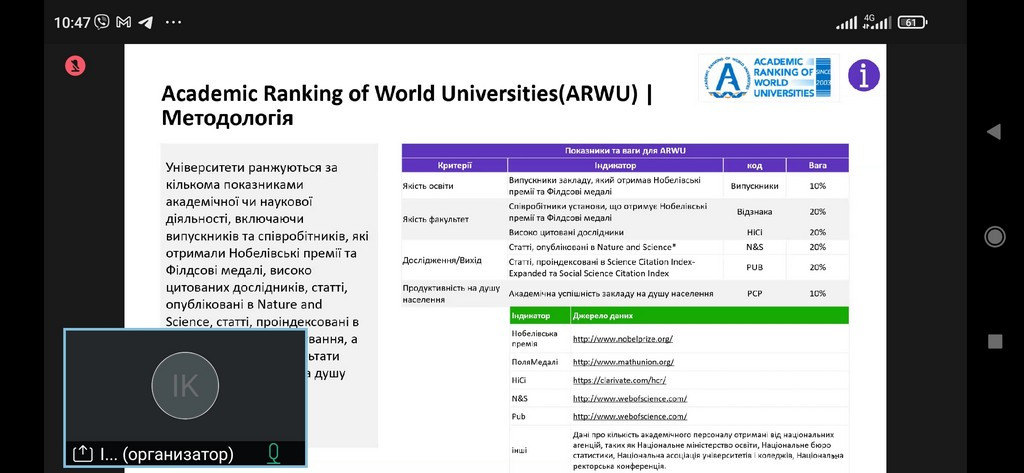The image size is (1024, 473).
Task: Tap the Android recent apps square button
Action: tap(994, 342)
